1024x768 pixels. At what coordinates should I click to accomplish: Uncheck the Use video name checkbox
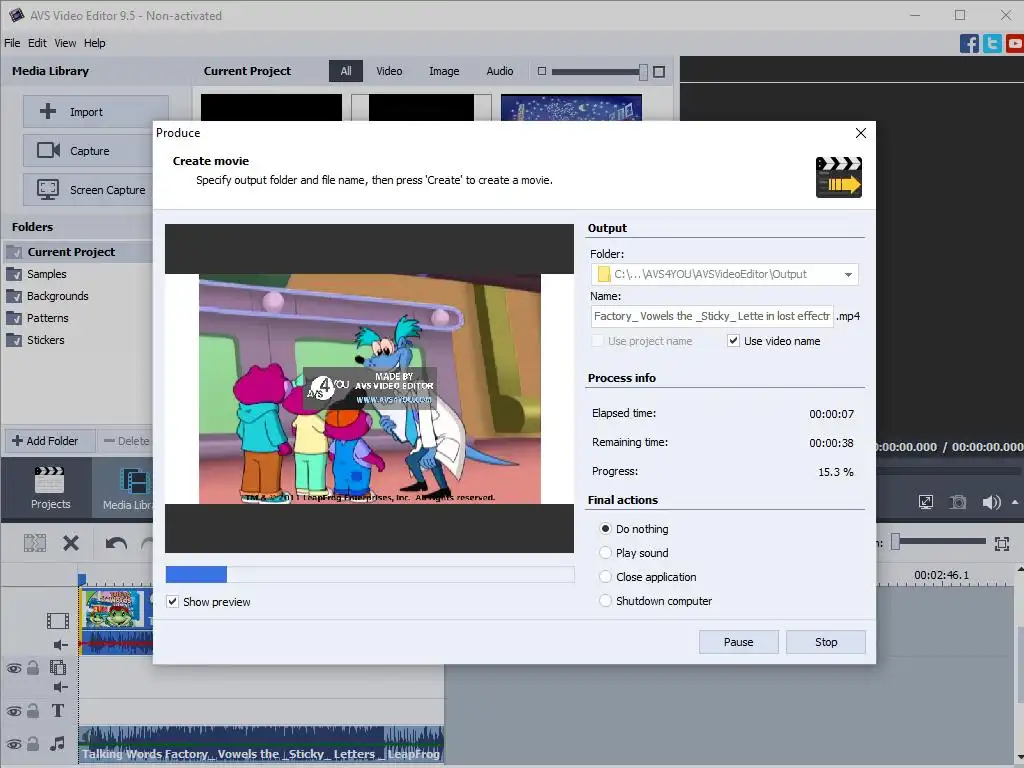point(733,341)
